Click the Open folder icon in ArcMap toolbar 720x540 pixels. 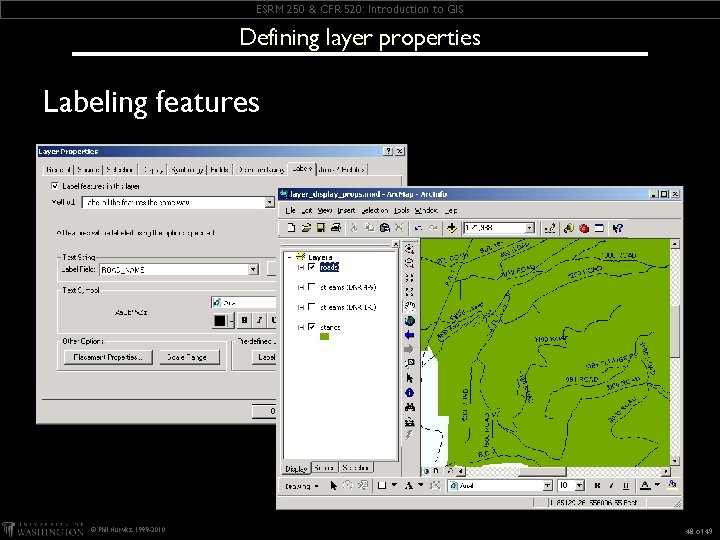coord(306,228)
